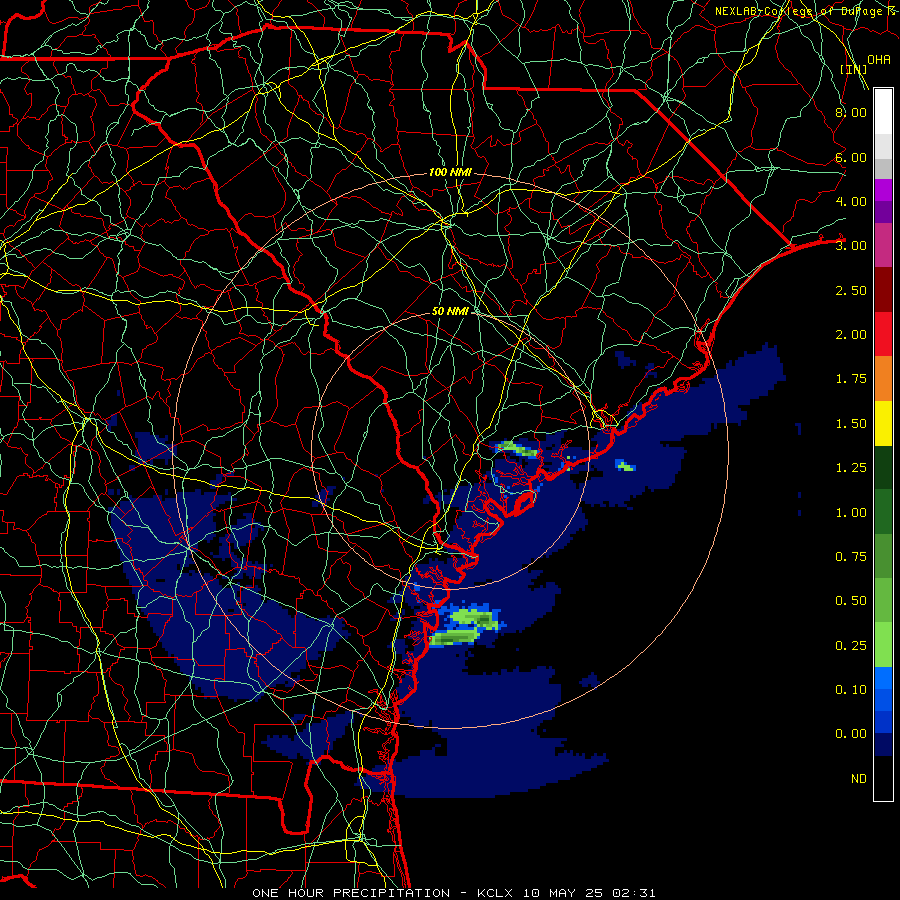Screen dimensions: 900x900
Task: Click the 0.25 legend value
Action: [x=851, y=646]
